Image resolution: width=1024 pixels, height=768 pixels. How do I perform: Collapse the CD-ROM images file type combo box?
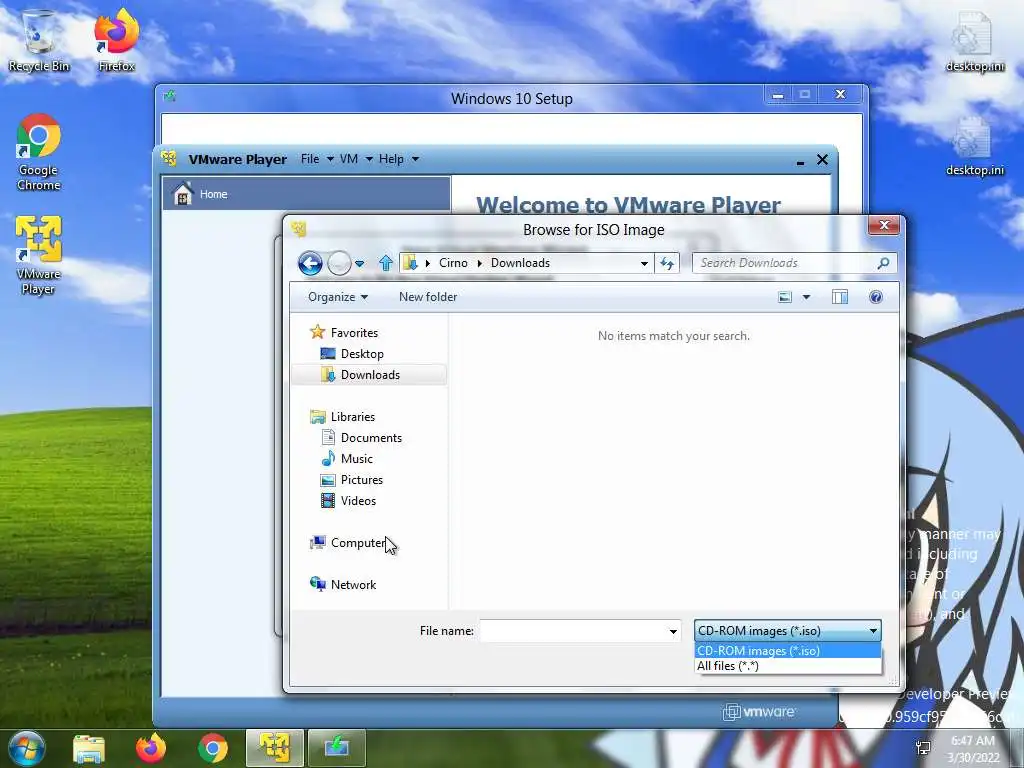[x=788, y=631]
